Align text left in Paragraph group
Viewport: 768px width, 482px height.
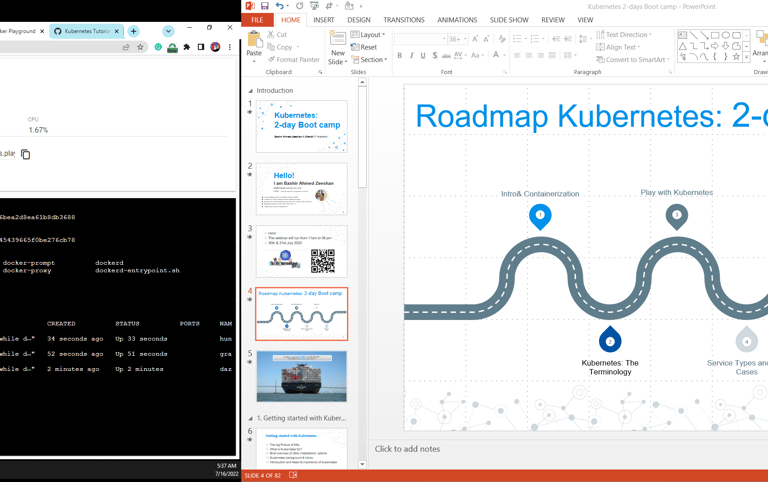(517, 55)
